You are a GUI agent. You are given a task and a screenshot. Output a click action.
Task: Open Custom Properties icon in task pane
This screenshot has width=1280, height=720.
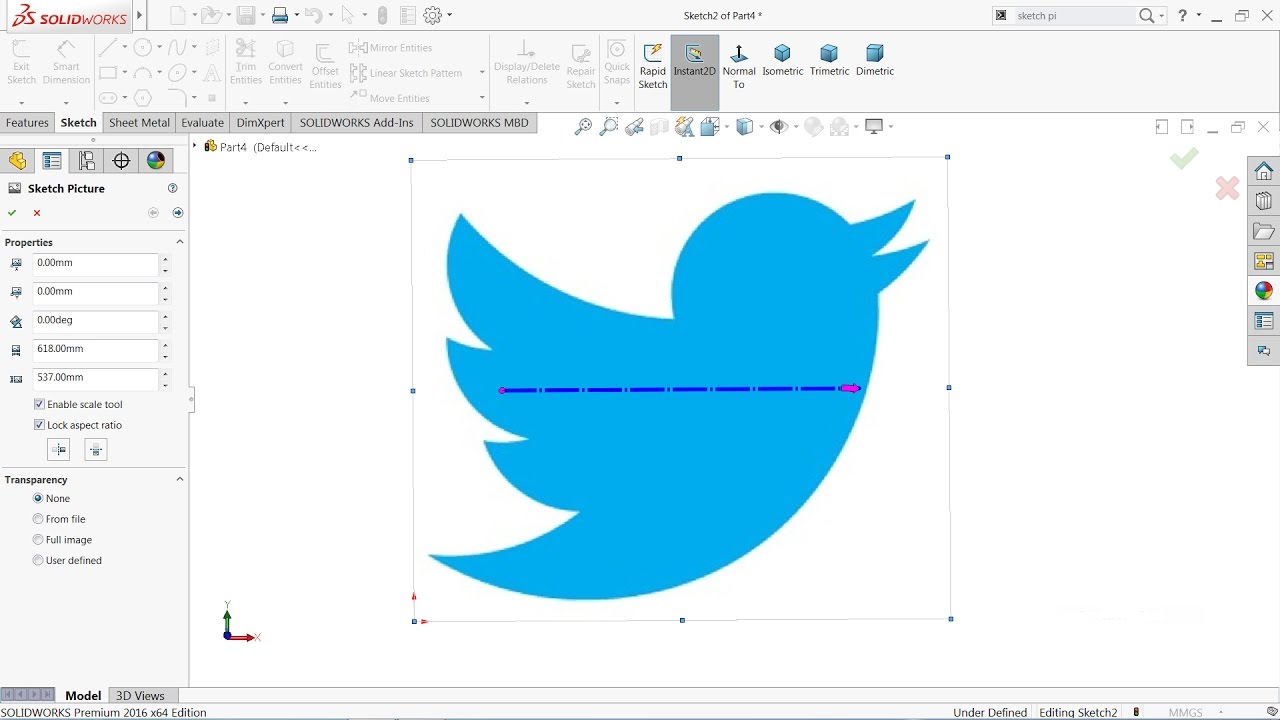pyautogui.click(x=1264, y=321)
